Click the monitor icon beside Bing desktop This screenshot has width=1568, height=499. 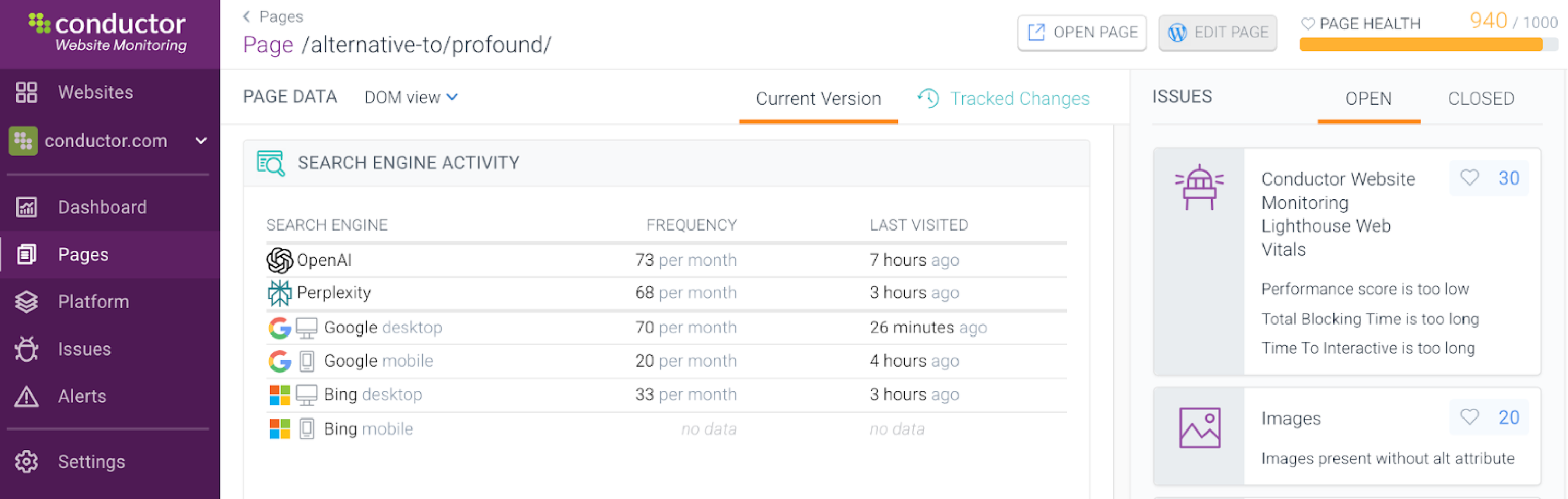coord(307,395)
